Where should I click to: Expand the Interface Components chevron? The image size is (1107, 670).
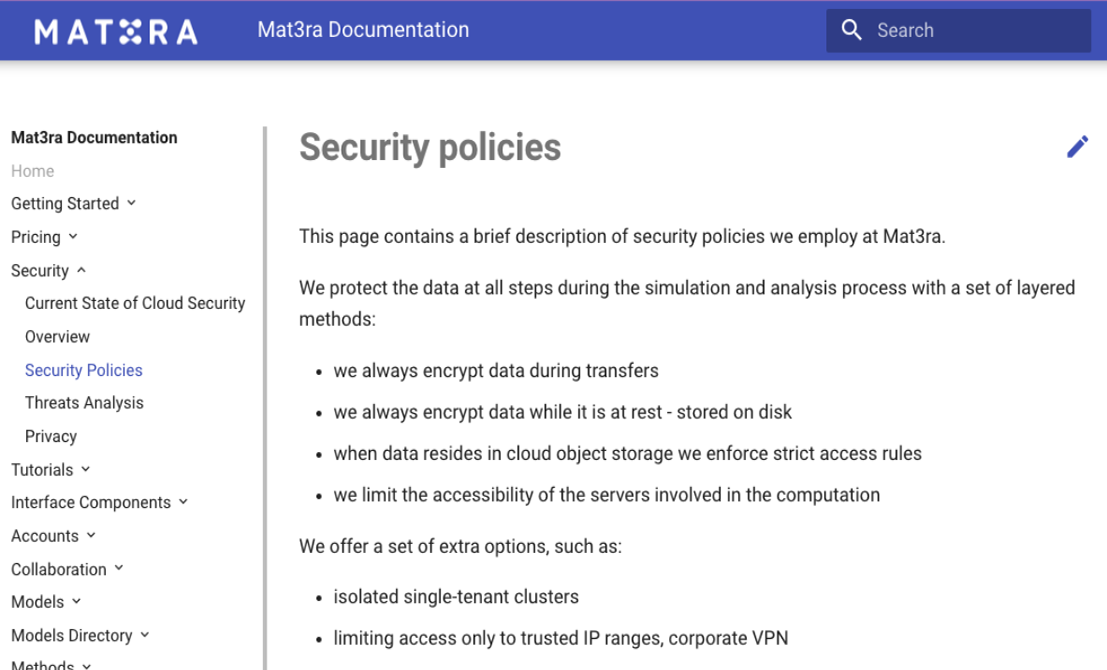184,502
